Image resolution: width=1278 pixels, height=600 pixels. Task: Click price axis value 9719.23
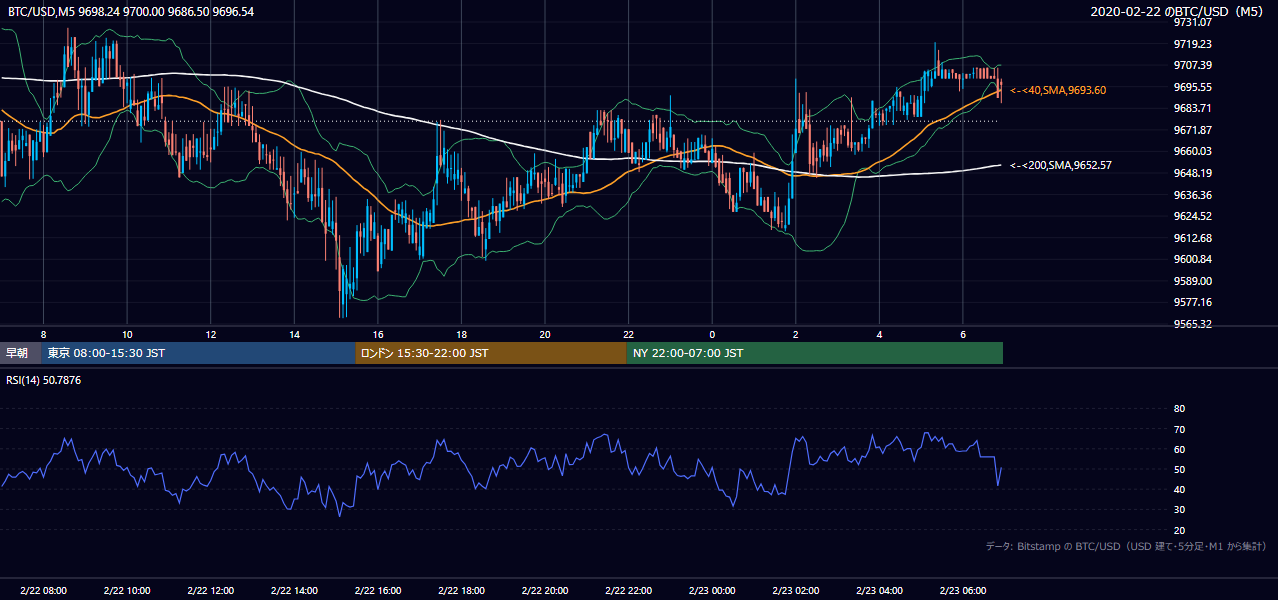click(x=1193, y=44)
